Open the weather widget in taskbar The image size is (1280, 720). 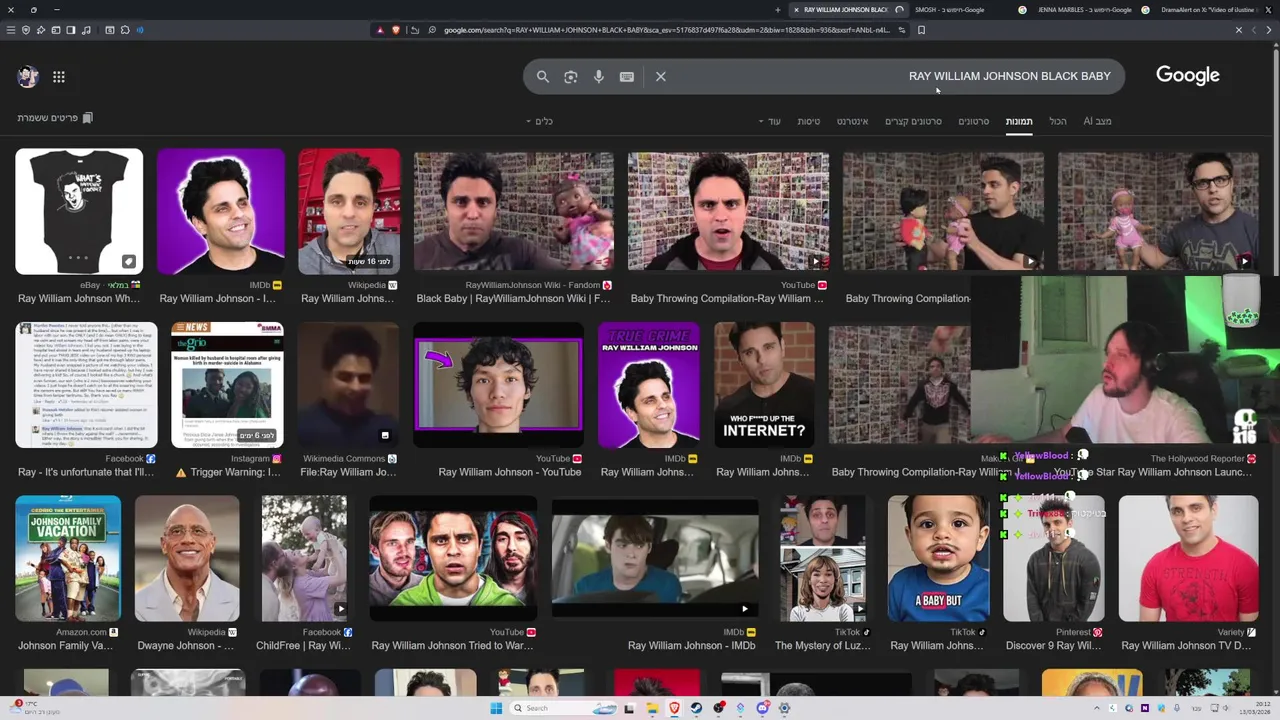coord(35,708)
